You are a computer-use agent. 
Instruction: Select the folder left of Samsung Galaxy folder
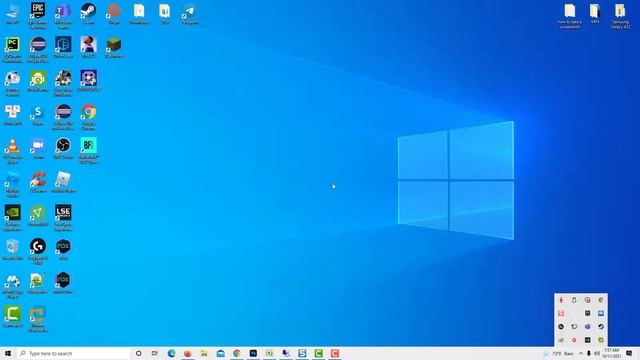[x=595, y=14]
